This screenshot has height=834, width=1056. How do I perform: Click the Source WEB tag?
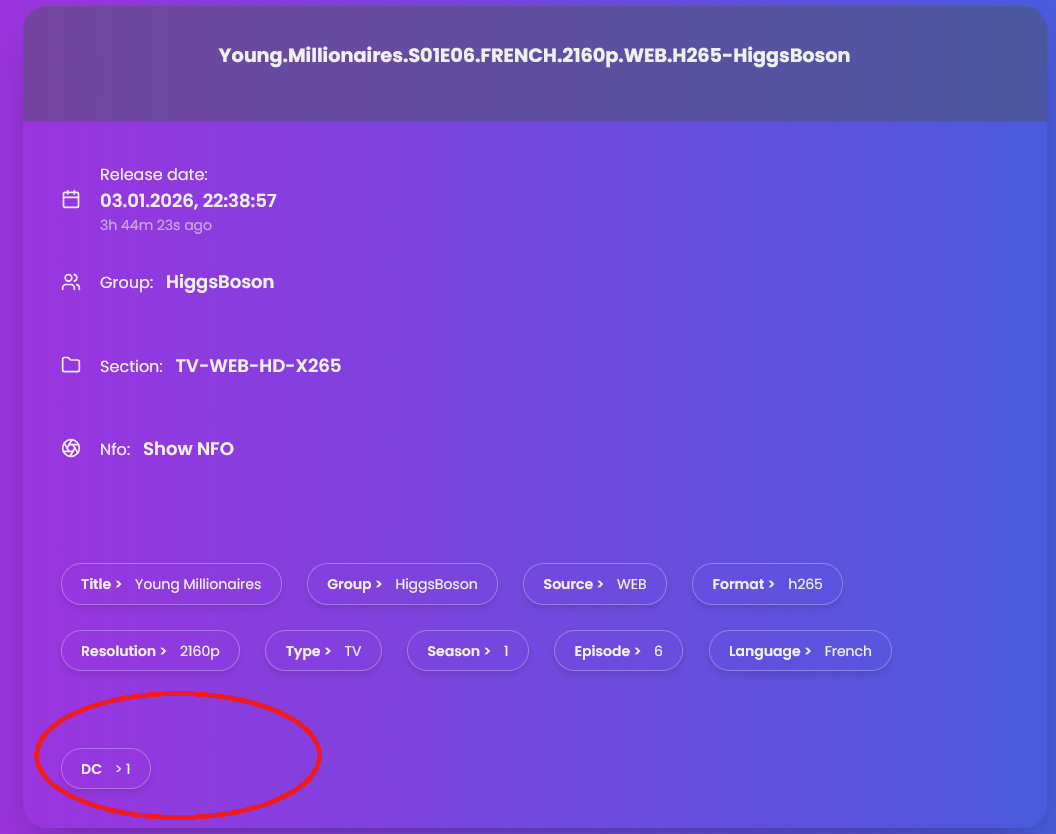pos(595,584)
